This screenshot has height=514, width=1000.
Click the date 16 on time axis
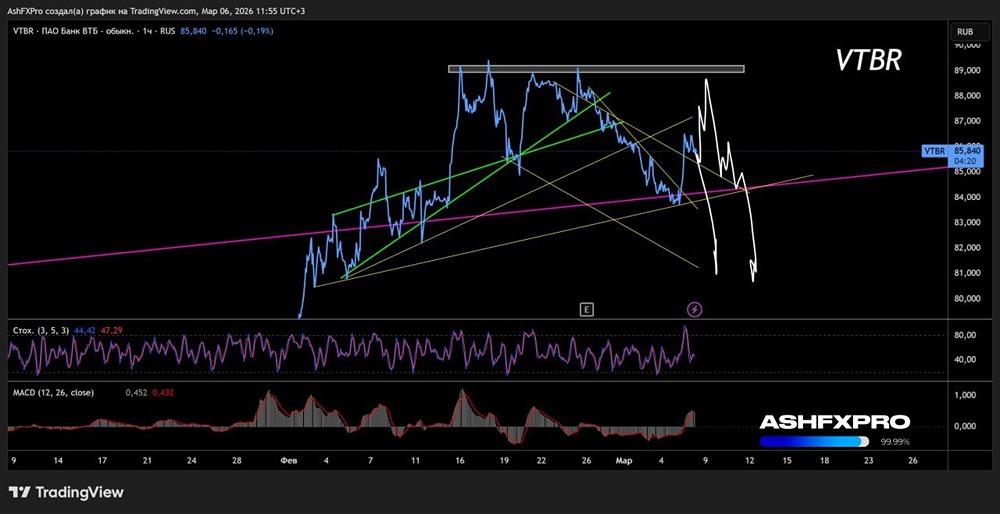pyautogui.click(x=460, y=460)
